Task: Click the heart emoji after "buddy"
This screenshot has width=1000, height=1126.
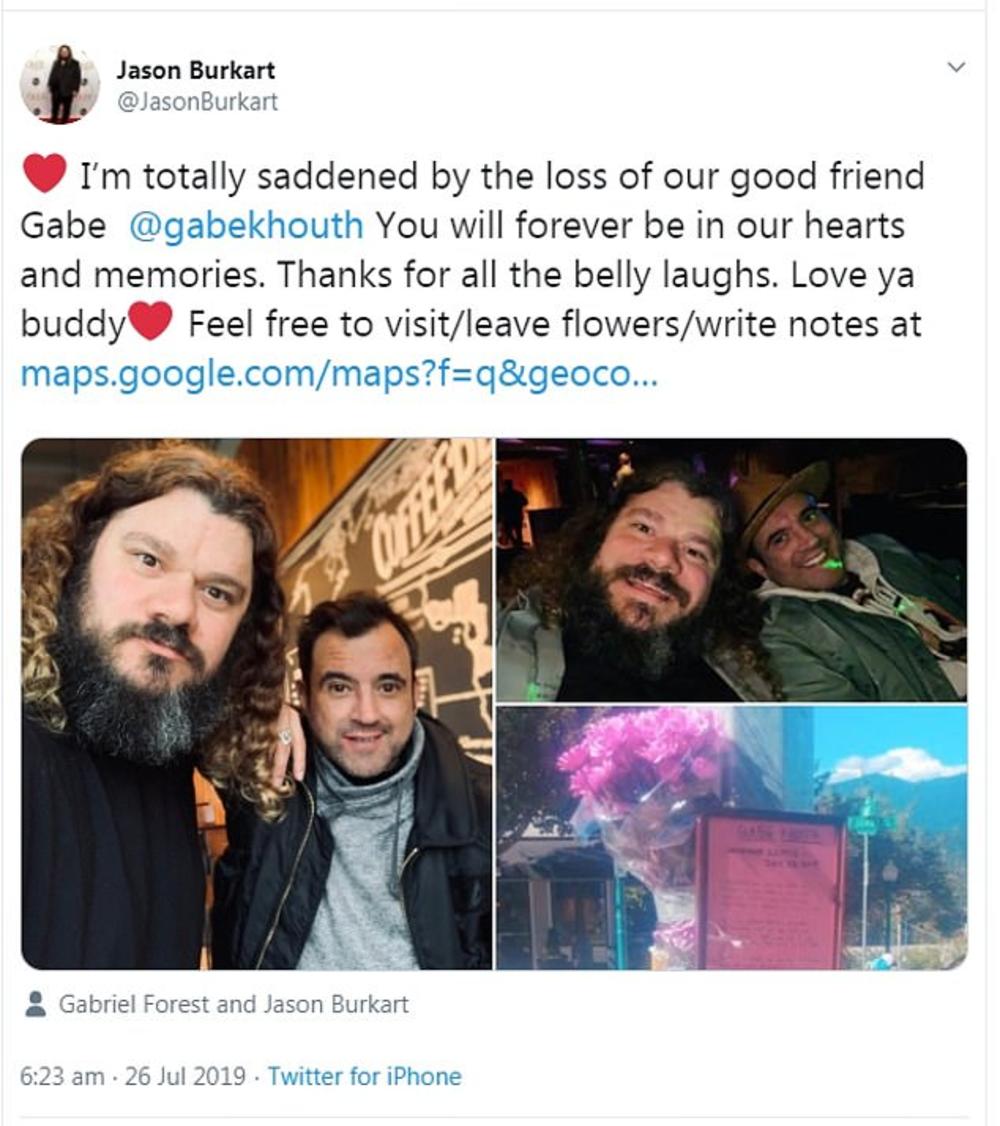Action: 150,321
